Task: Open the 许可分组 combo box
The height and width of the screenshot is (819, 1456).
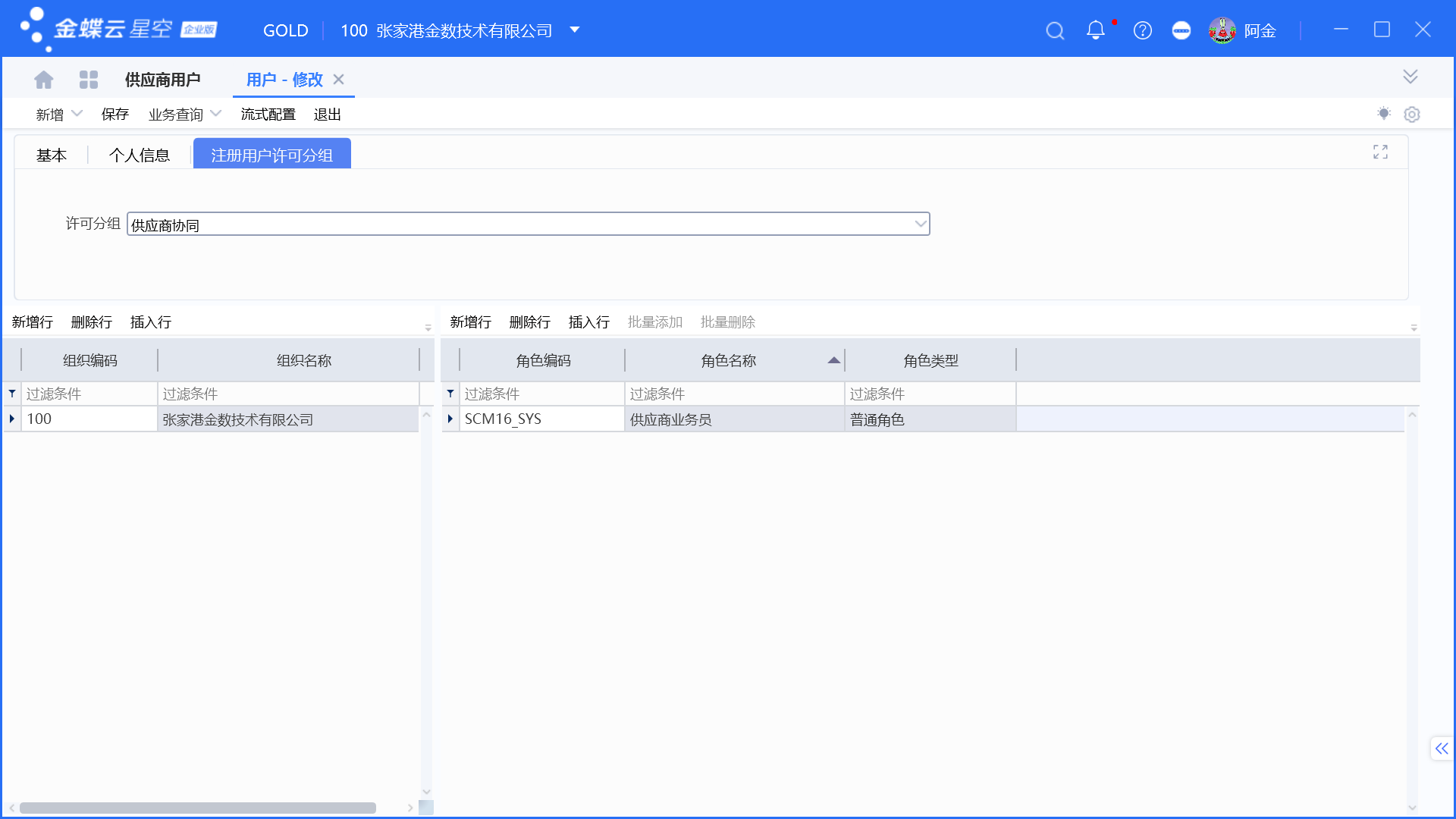Action: (529, 224)
